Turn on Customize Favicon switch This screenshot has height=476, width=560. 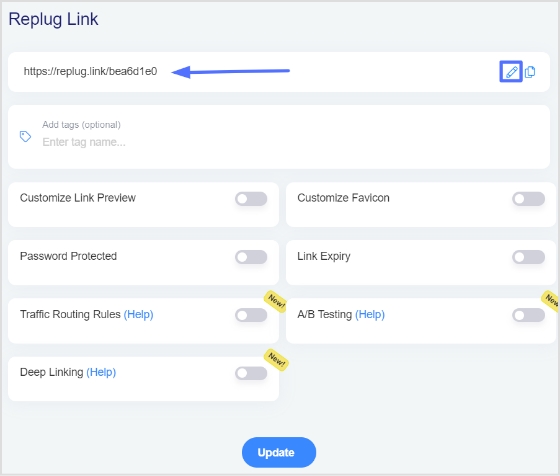click(529, 199)
